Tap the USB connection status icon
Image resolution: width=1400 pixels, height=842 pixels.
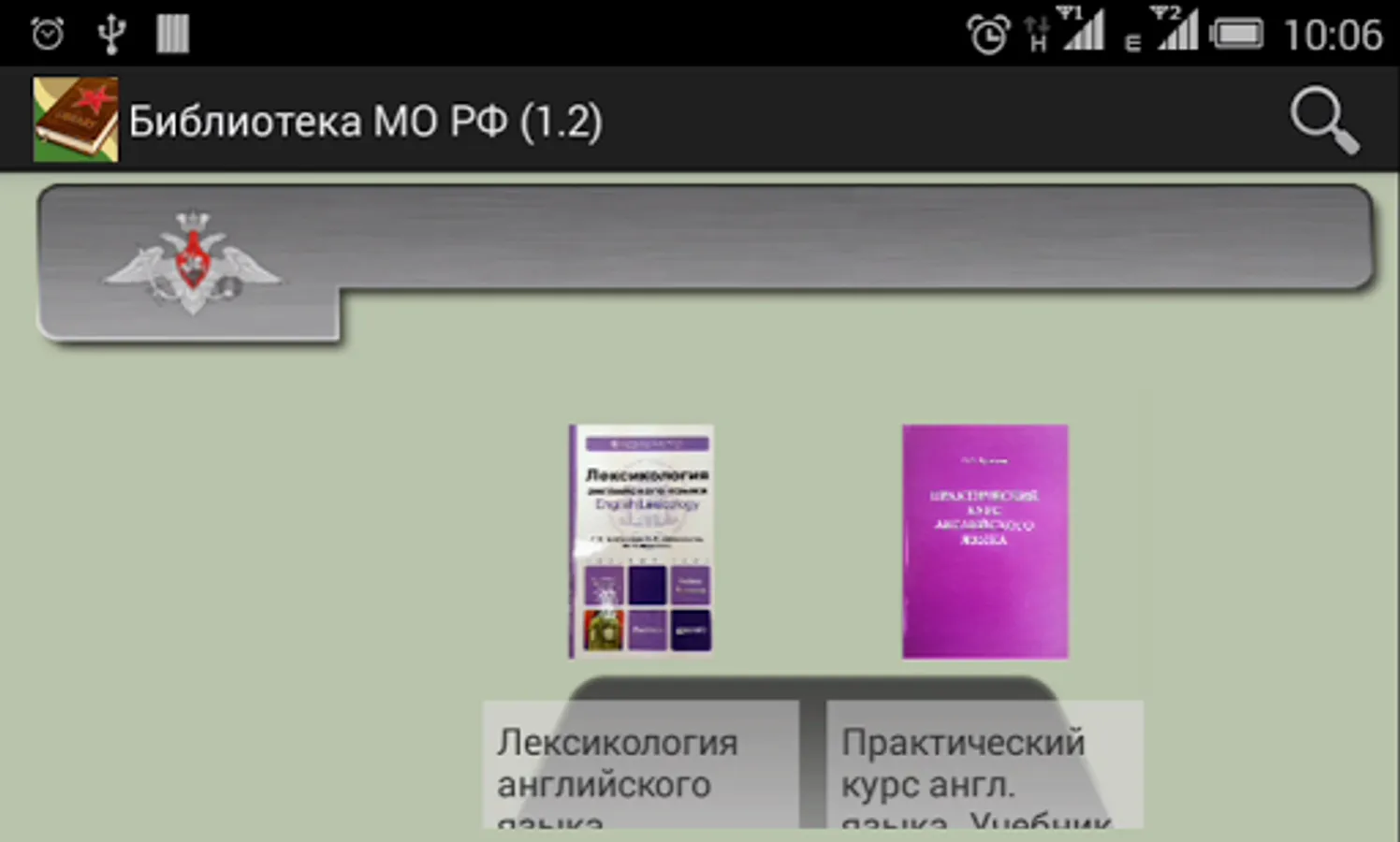pos(111,34)
